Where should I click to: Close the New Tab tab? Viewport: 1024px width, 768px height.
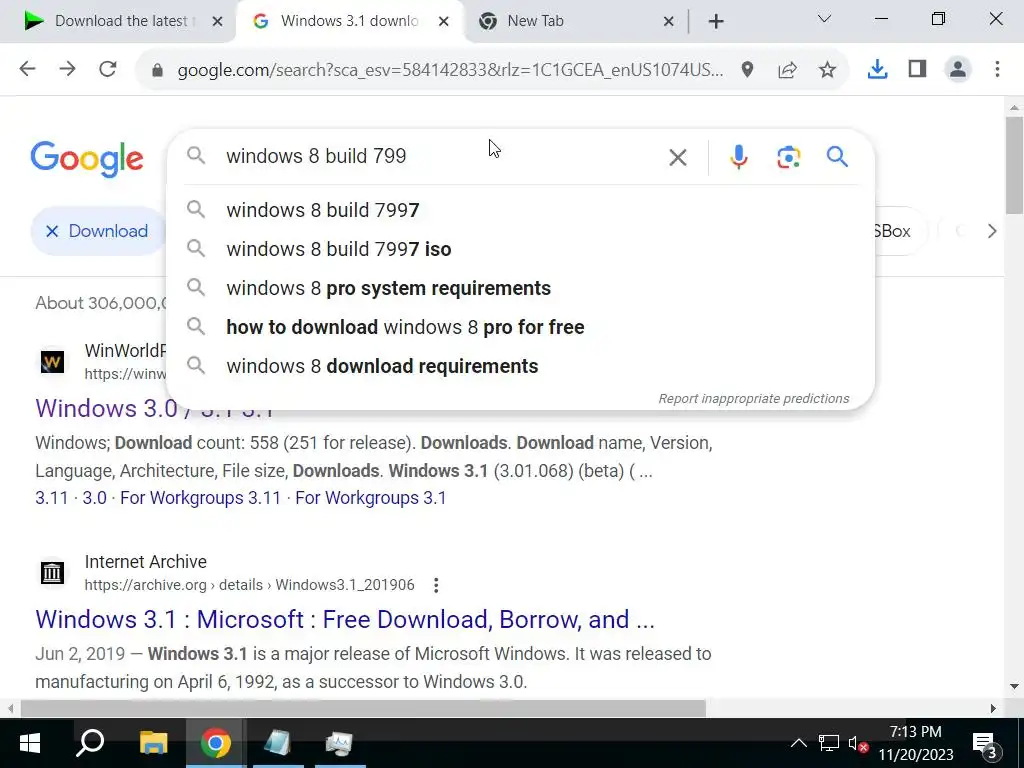click(x=668, y=22)
